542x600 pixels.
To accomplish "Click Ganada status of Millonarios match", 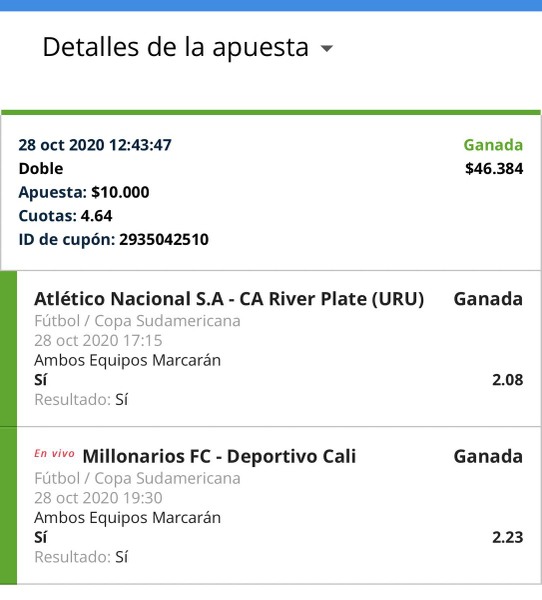I will point(488,456).
